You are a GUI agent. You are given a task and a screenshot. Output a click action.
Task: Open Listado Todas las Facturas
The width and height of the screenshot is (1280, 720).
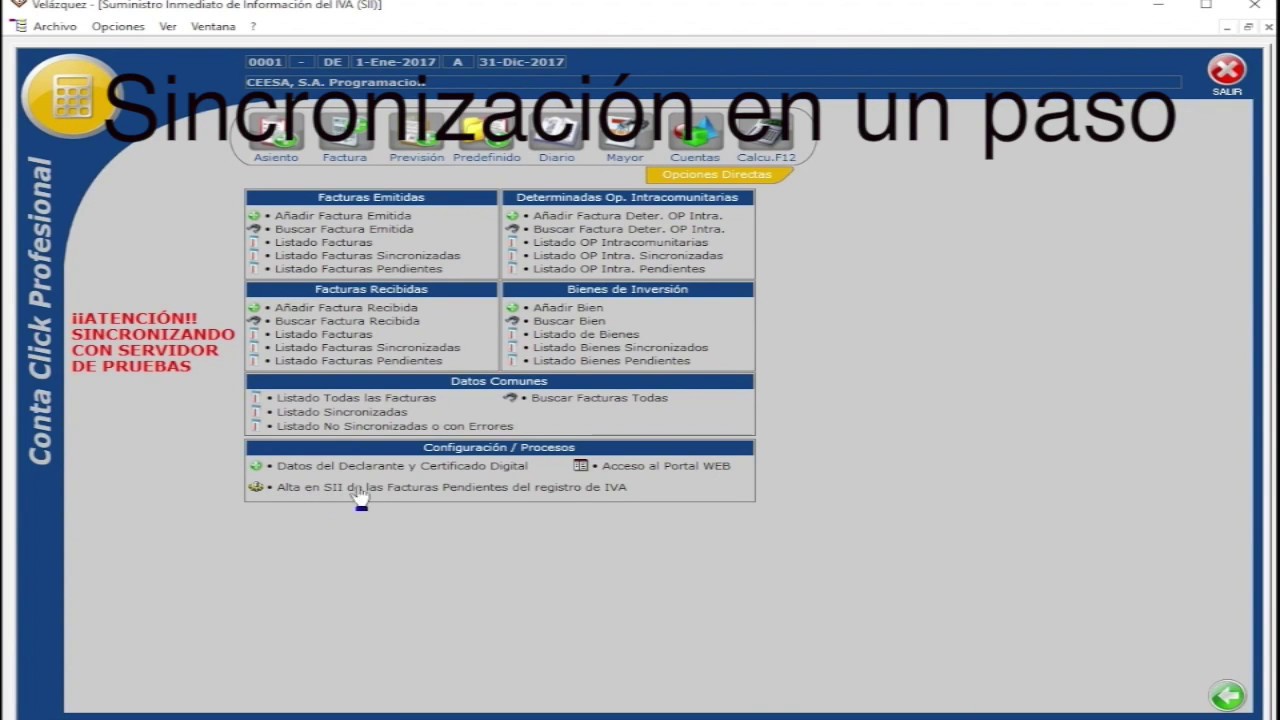(356, 398)
